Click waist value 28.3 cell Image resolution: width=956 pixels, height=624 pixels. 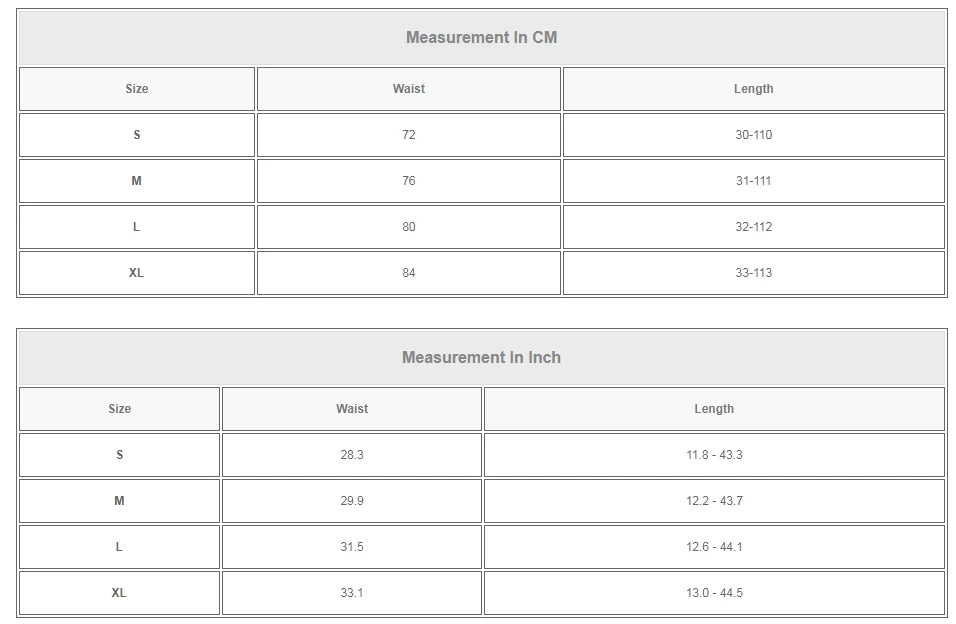click(352, 455)
